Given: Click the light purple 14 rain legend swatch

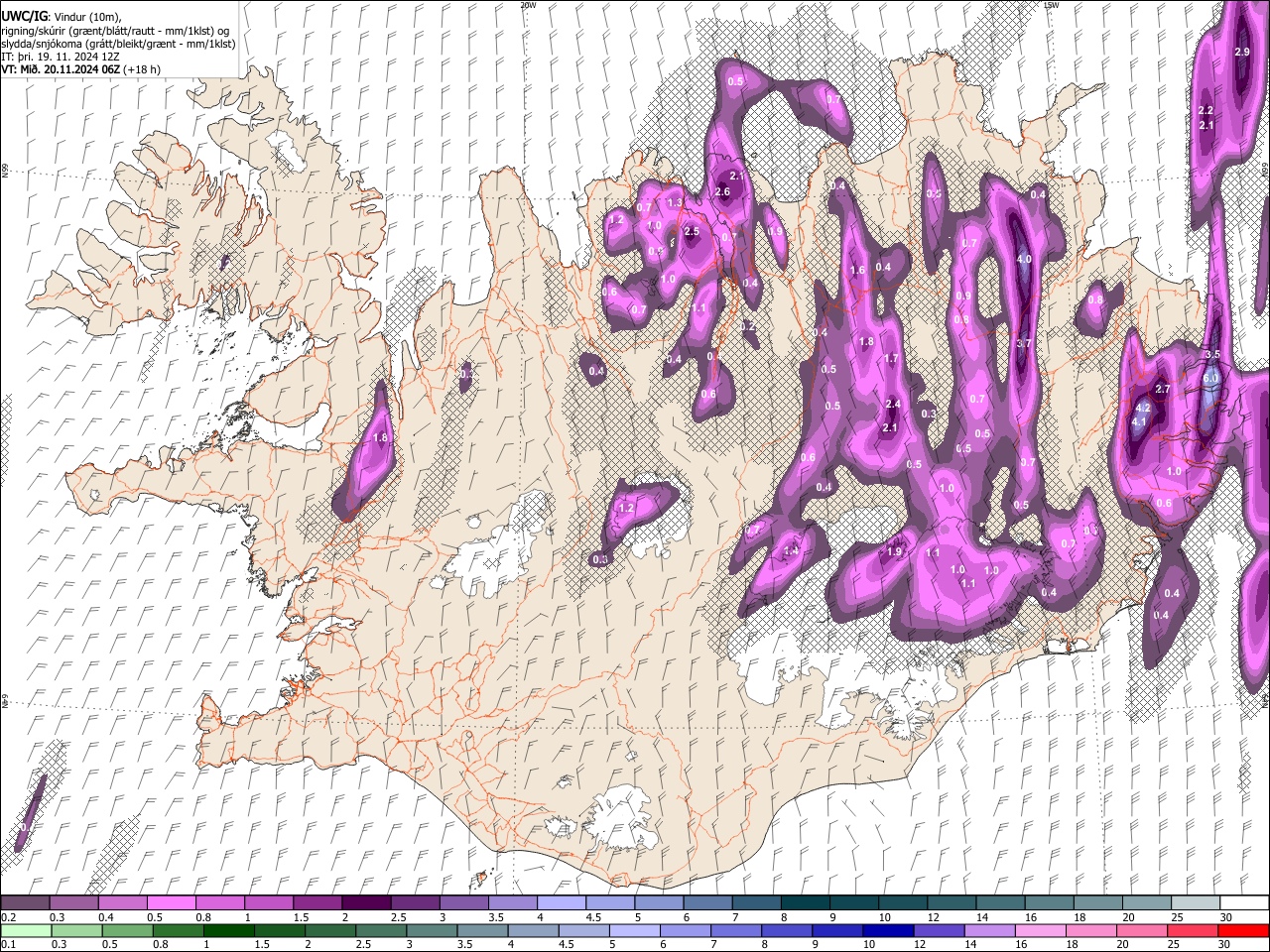Looking at the screenshot, I should (989, 931).
